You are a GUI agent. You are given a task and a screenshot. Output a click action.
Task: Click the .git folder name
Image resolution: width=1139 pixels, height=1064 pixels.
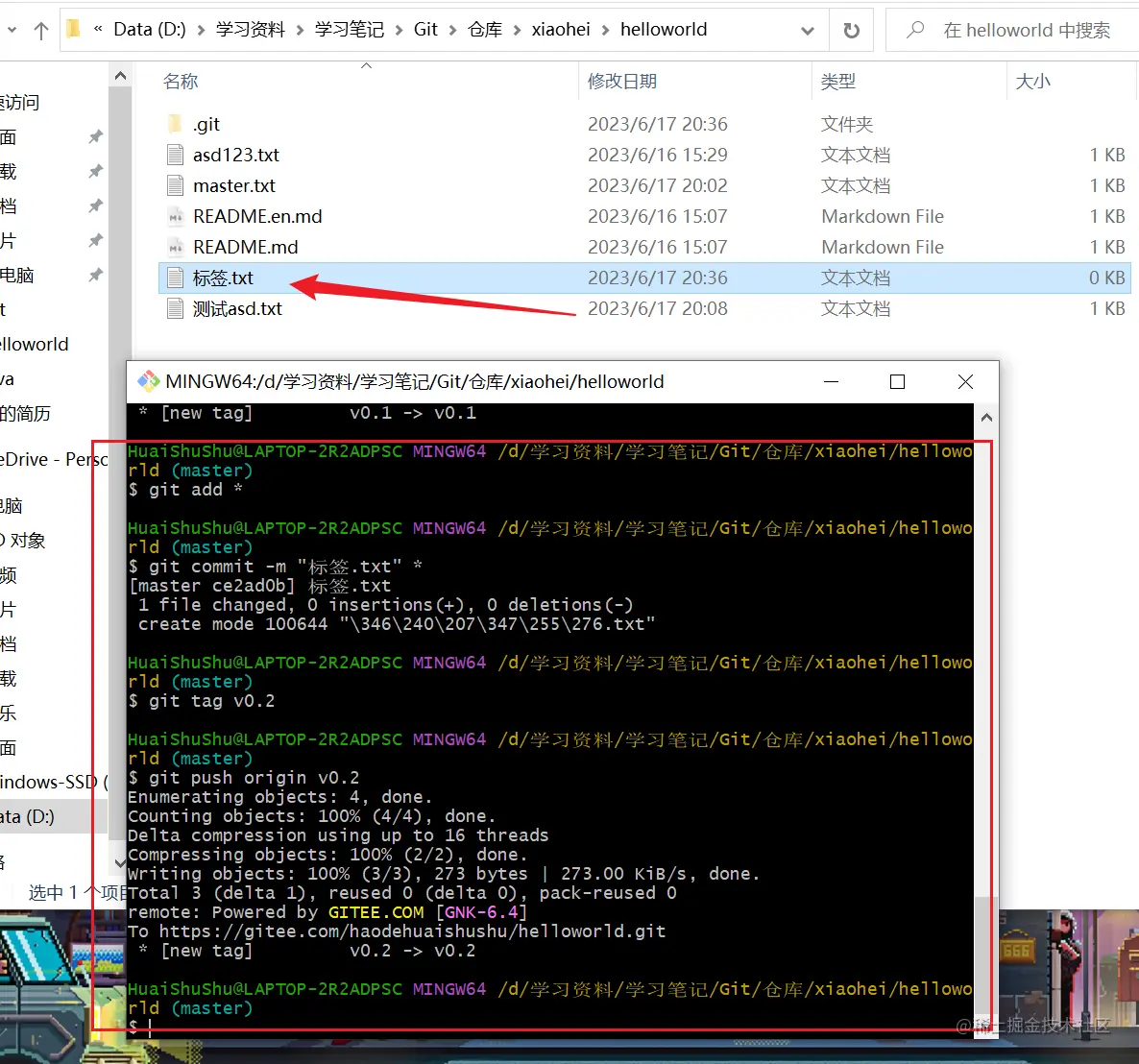tap(206, 124)
